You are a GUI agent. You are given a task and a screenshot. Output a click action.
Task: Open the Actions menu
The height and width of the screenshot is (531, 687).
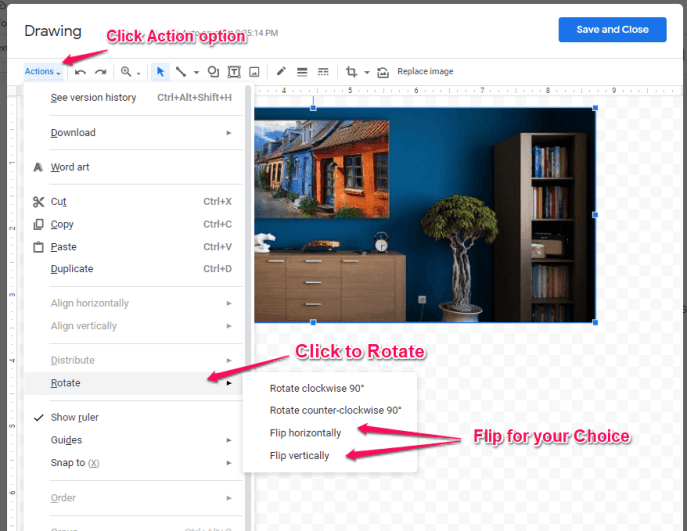pos(42,71)
